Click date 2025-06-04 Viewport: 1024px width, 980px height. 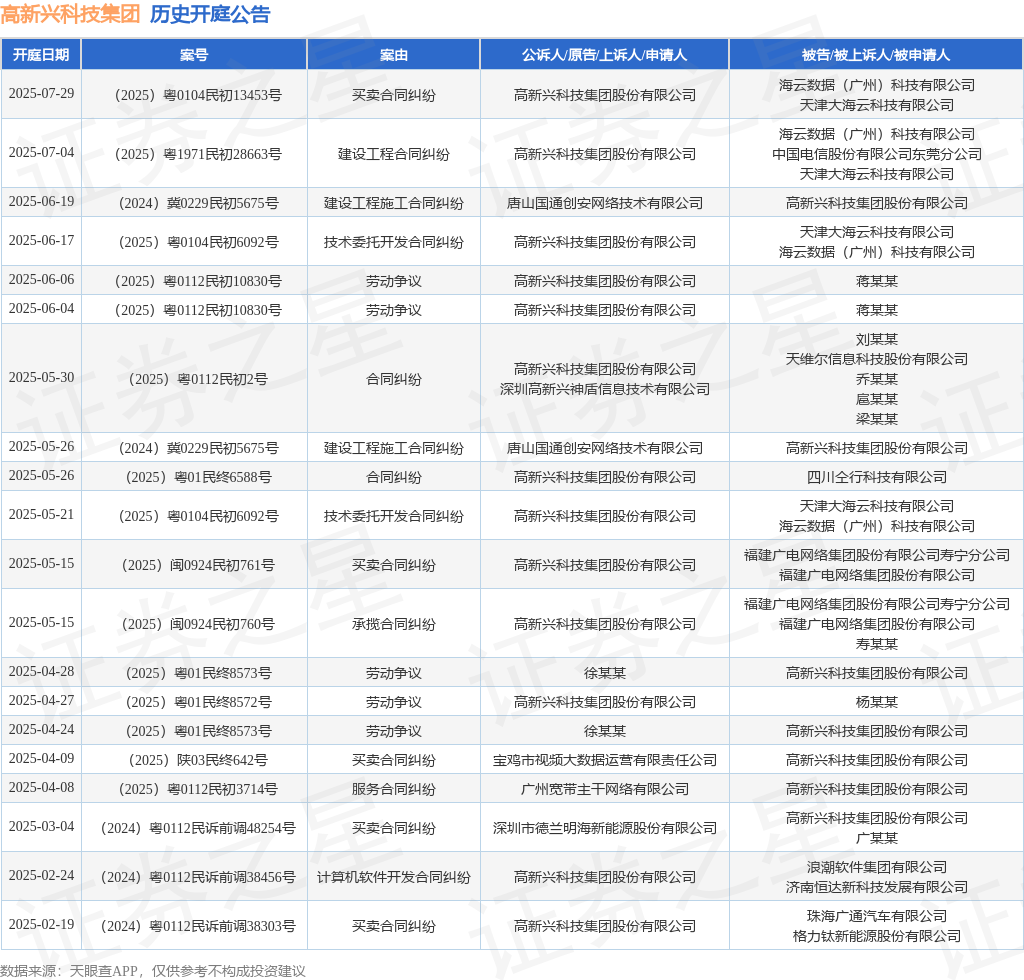[x=41, y=308]
